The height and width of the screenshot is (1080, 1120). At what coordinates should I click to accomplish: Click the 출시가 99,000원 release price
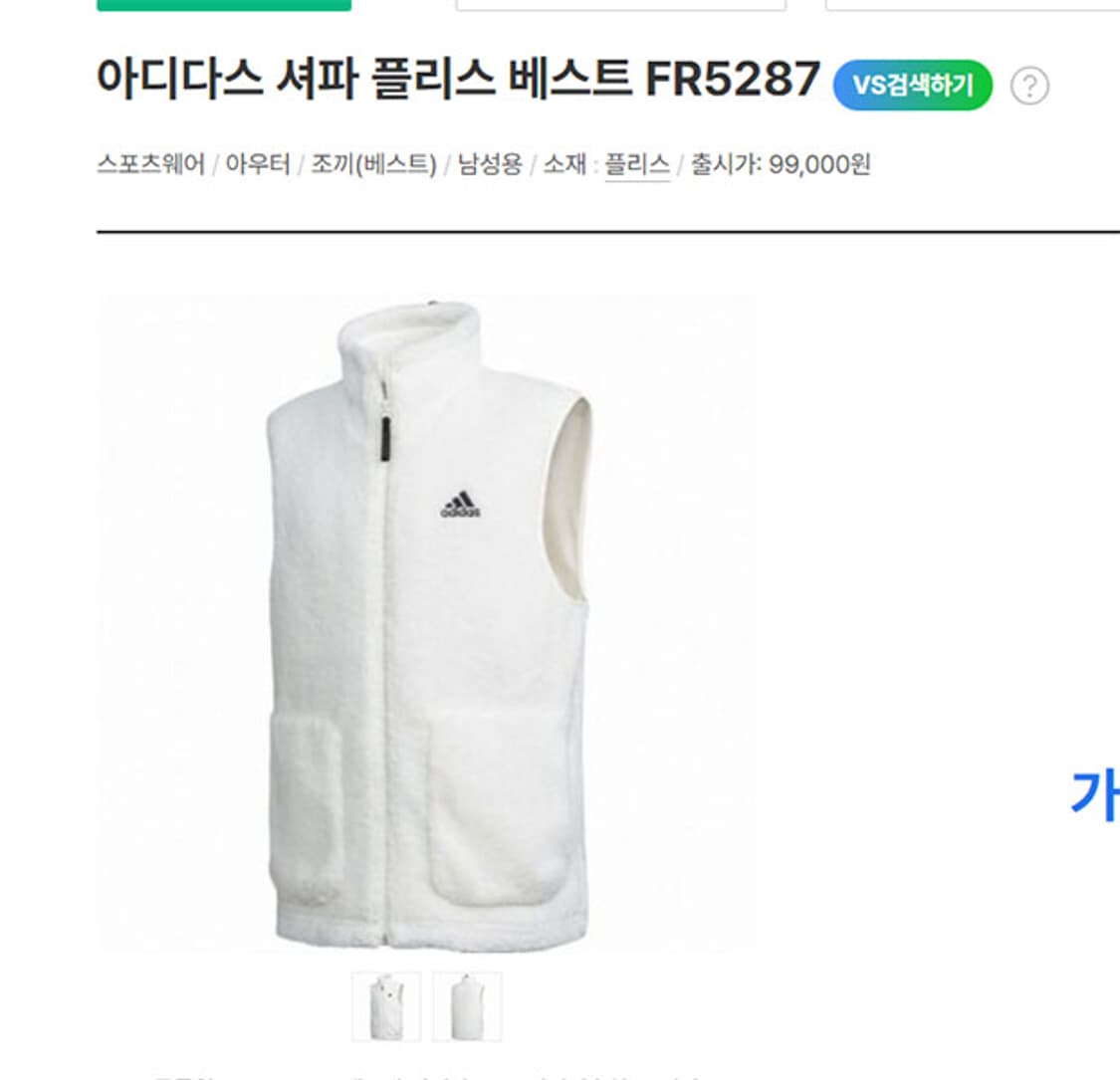click(780, 164)
